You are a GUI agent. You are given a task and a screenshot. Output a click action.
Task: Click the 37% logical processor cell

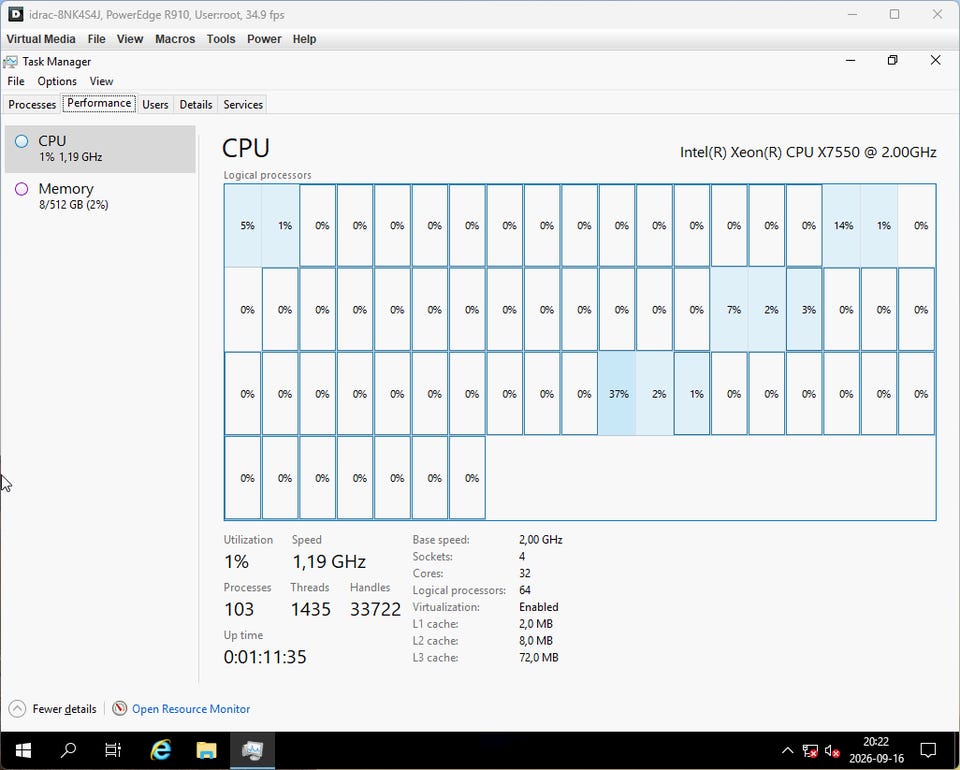coord(617,394)
